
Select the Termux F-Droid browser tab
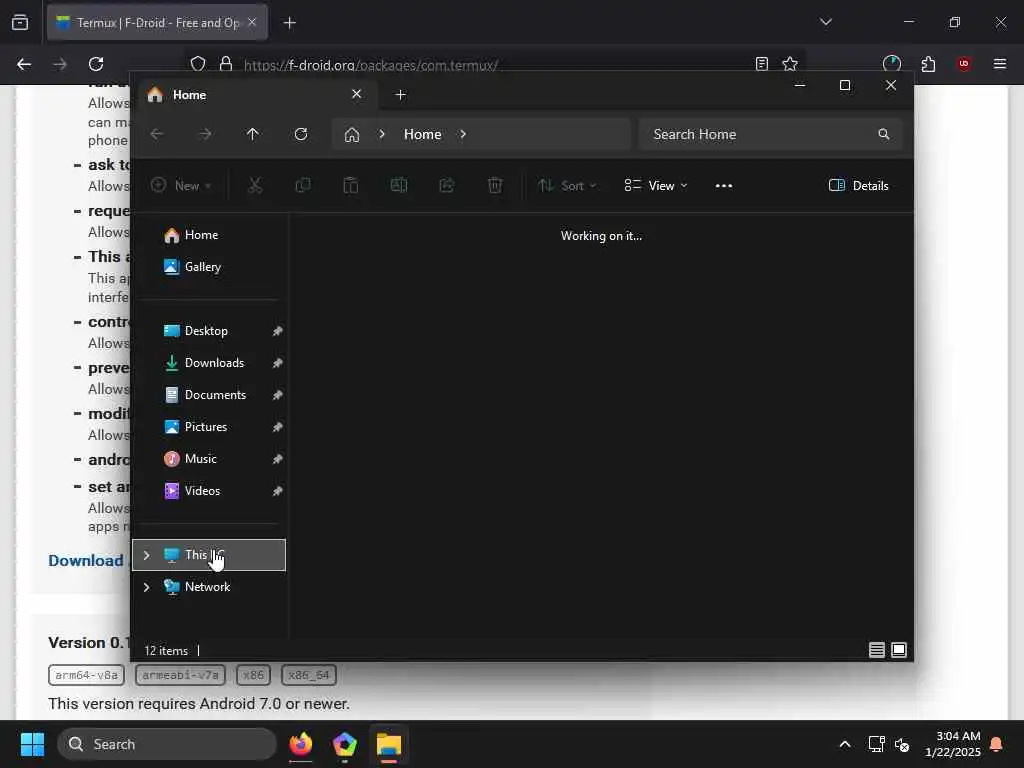pyautogui.click(x=157, y=23)
